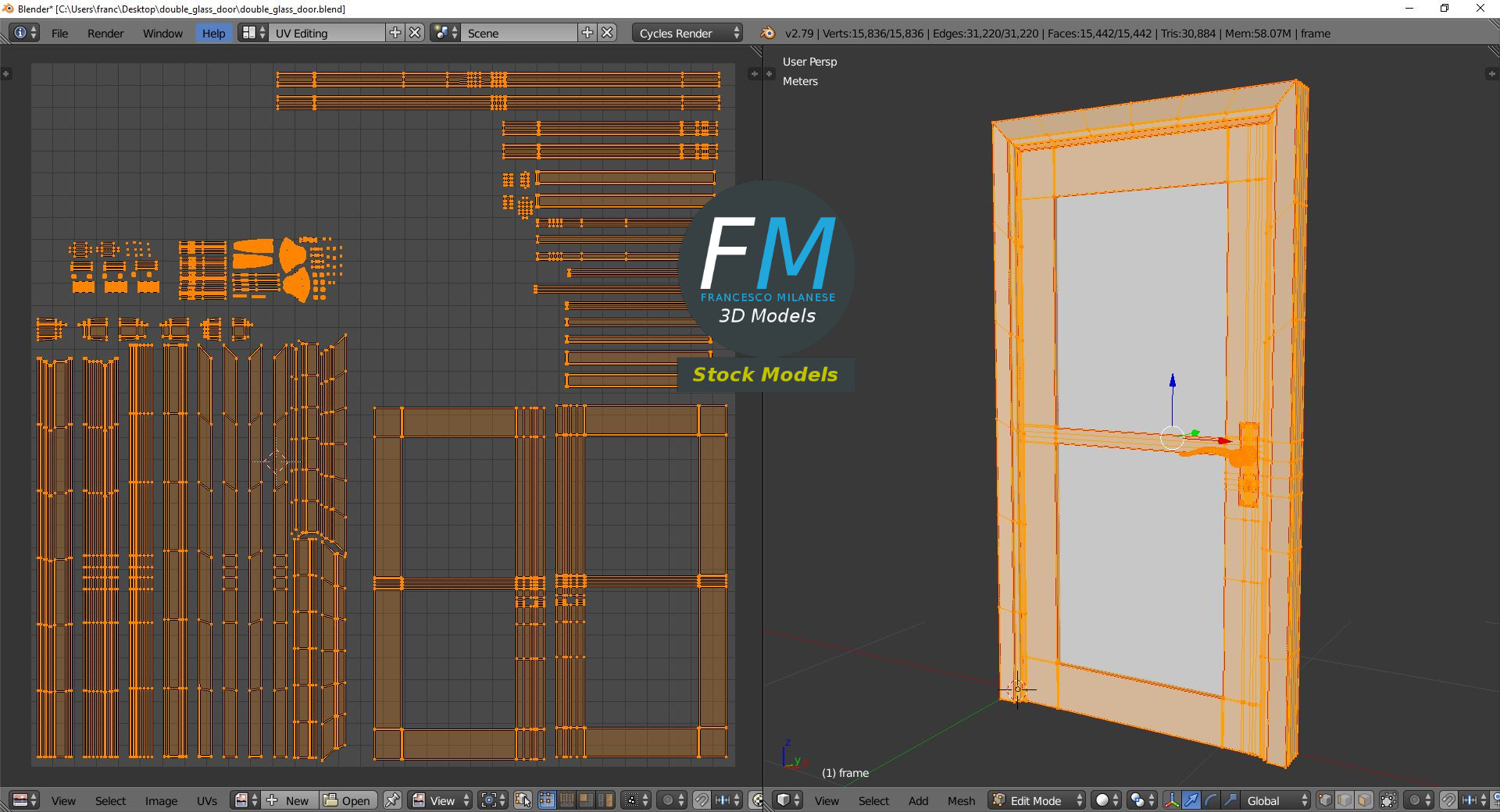Add a new scene
The width and height of the screenshot is (1500, 812).
point(587,33)
